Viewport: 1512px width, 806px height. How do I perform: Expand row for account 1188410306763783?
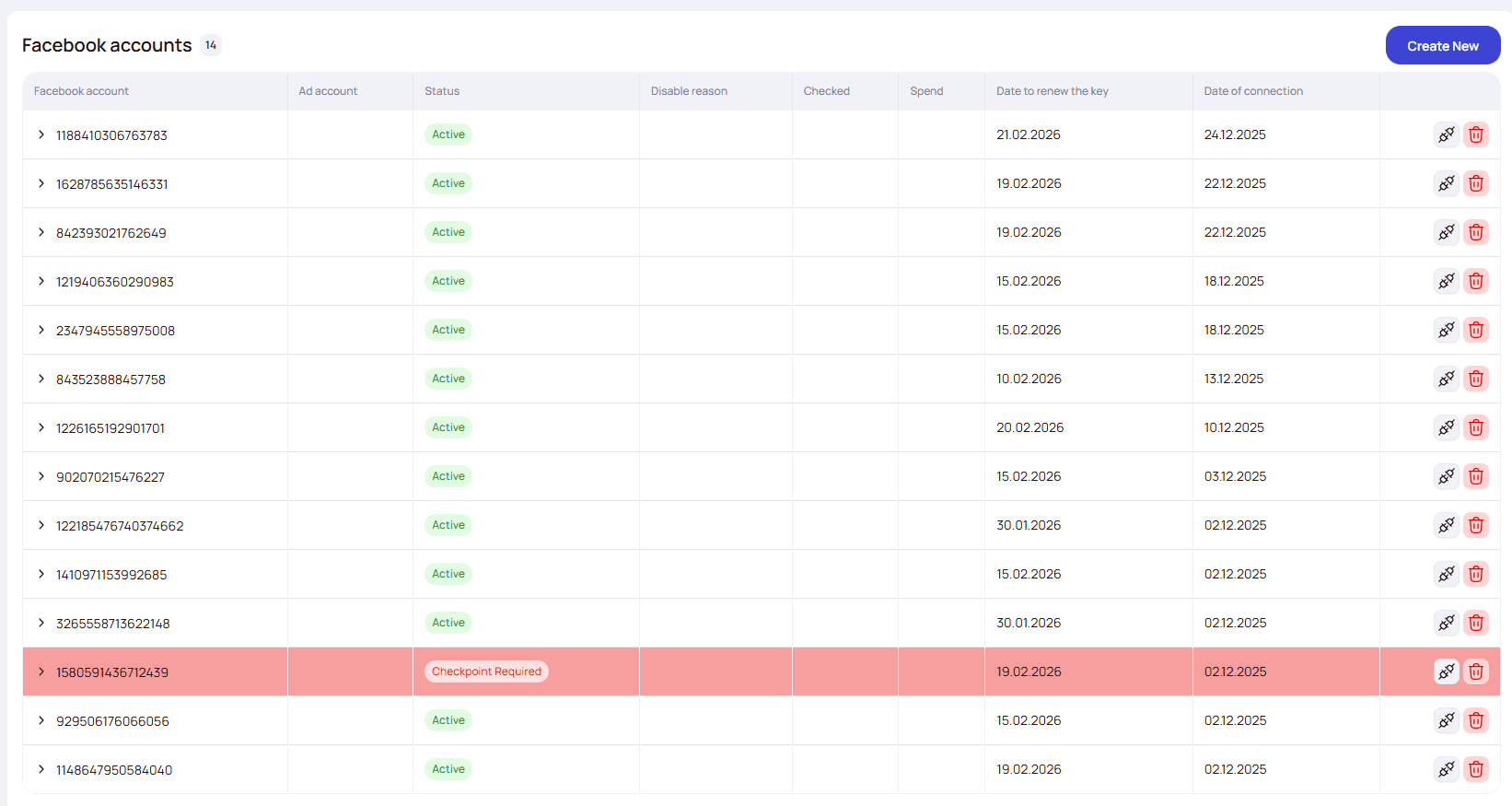41,134
